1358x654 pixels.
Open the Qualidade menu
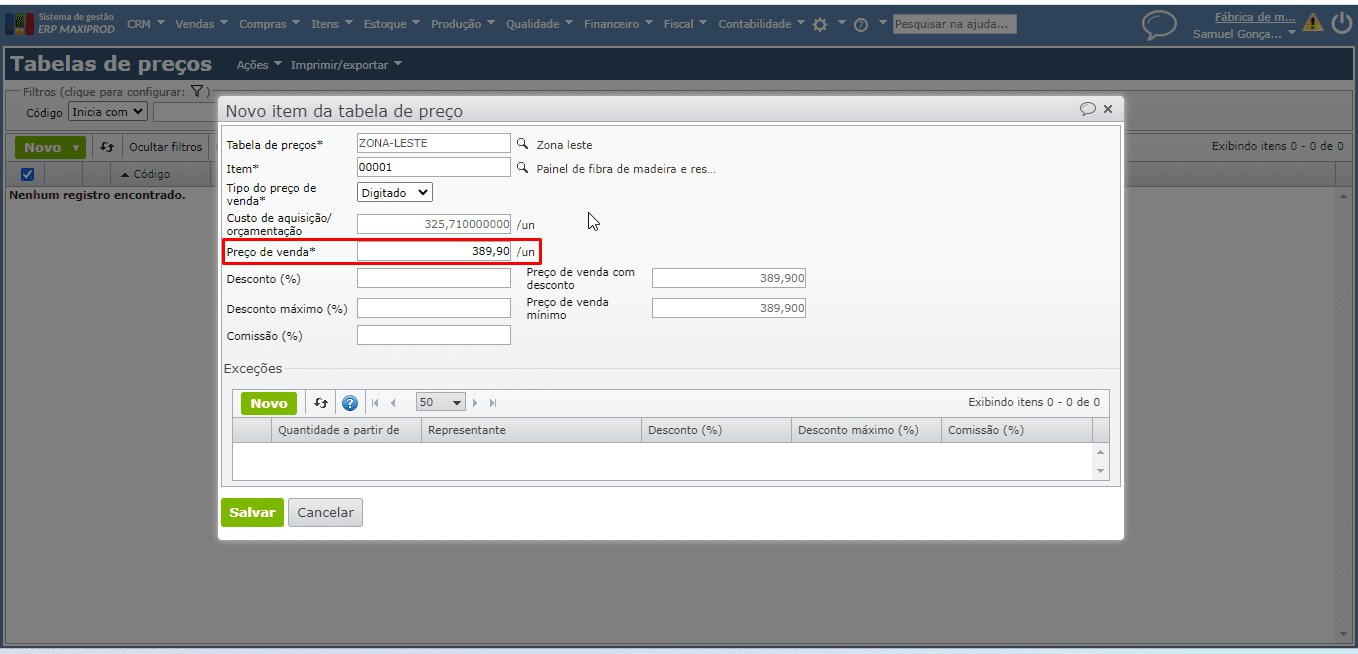pos(539,24)
